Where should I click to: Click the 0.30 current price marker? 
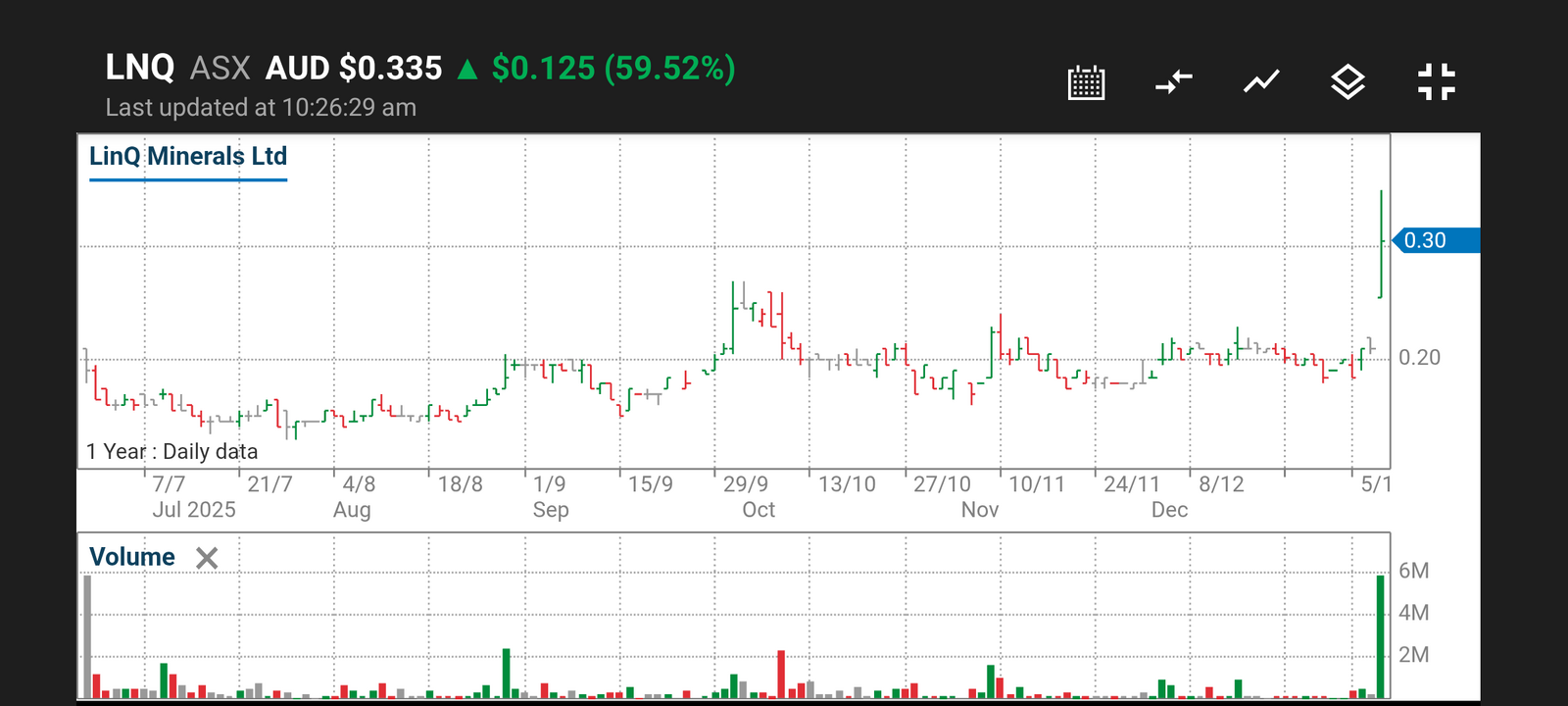click(x=1436, y=240)
